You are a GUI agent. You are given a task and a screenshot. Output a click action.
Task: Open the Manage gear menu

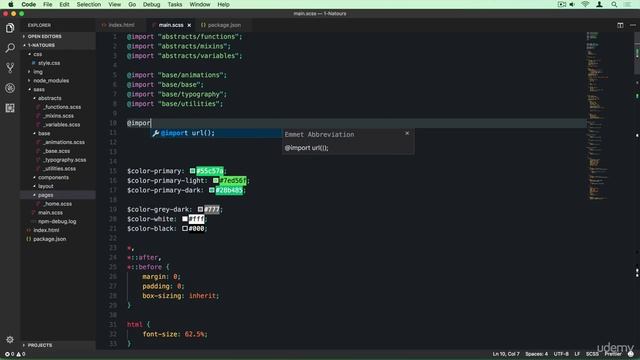click(x=10, y=339)
